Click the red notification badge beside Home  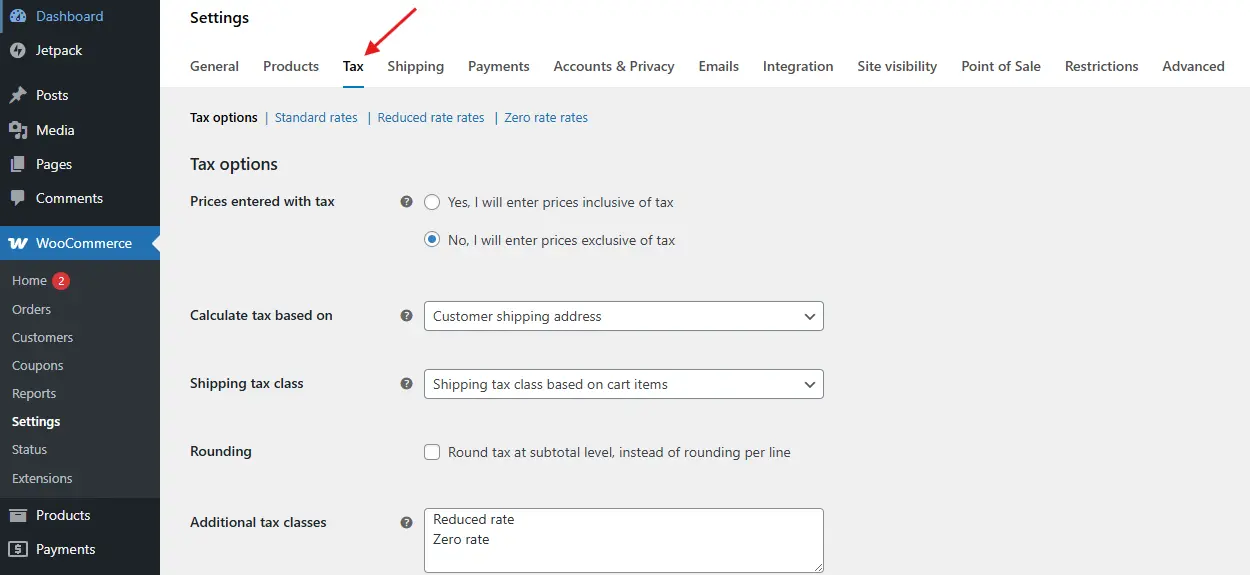[61, 281]
